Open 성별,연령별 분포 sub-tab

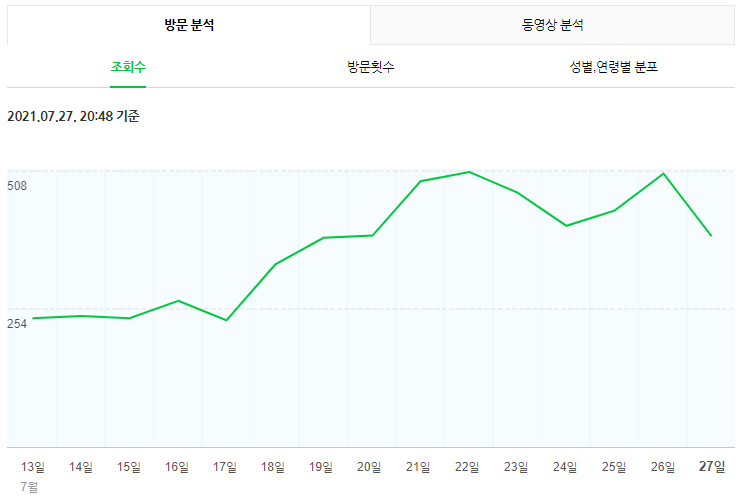pyautogui.click(x=614, y=67)
